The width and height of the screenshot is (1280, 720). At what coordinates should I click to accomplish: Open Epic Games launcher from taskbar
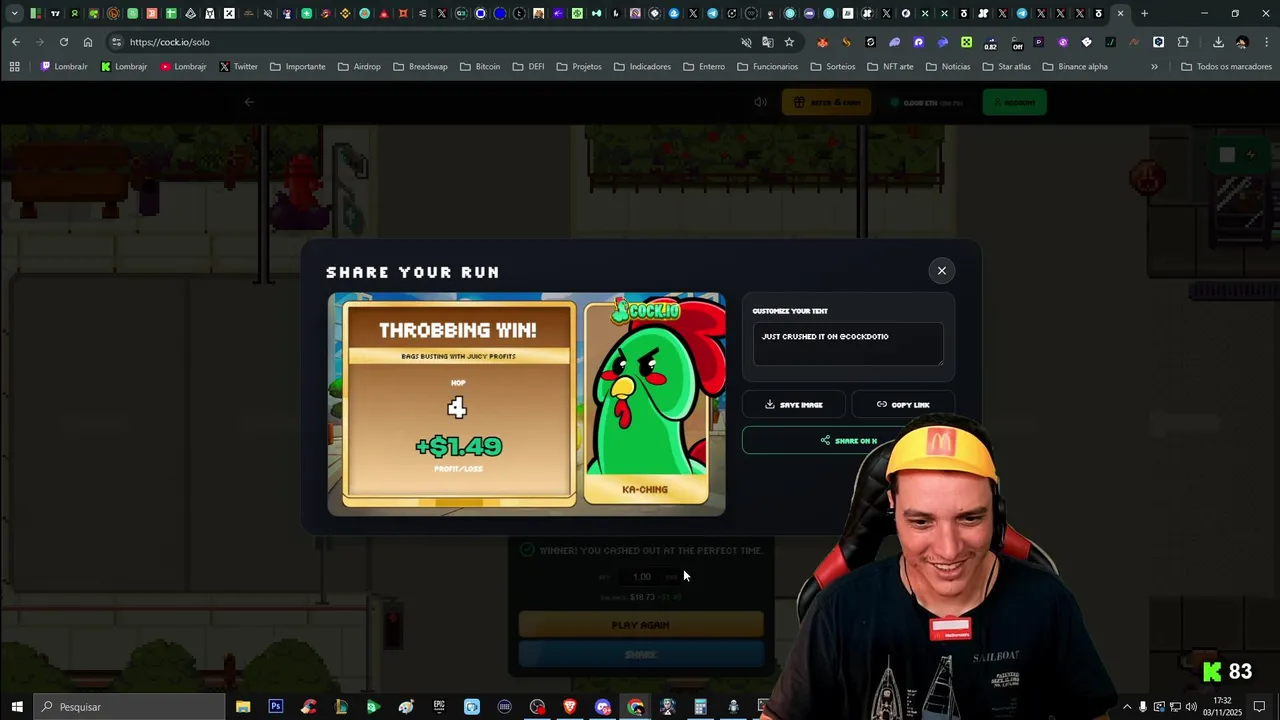tap(439, 707)
